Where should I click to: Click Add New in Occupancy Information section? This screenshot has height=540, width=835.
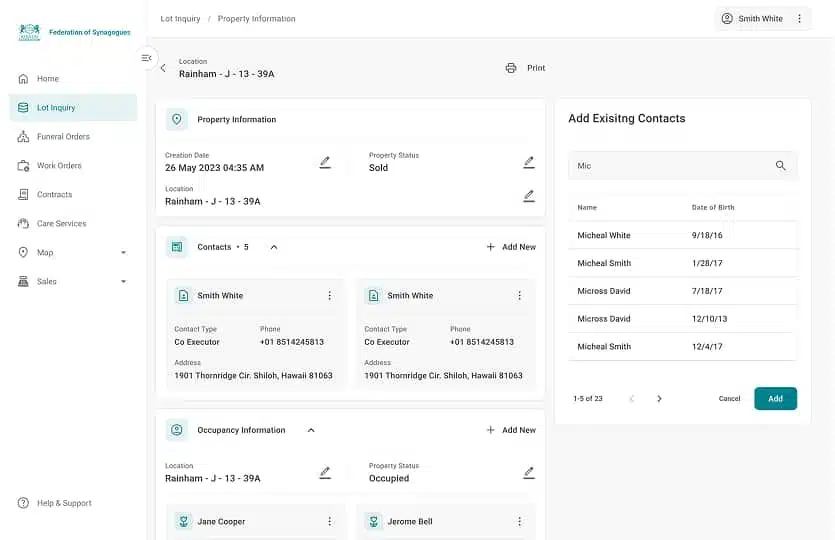pos(511,430)
